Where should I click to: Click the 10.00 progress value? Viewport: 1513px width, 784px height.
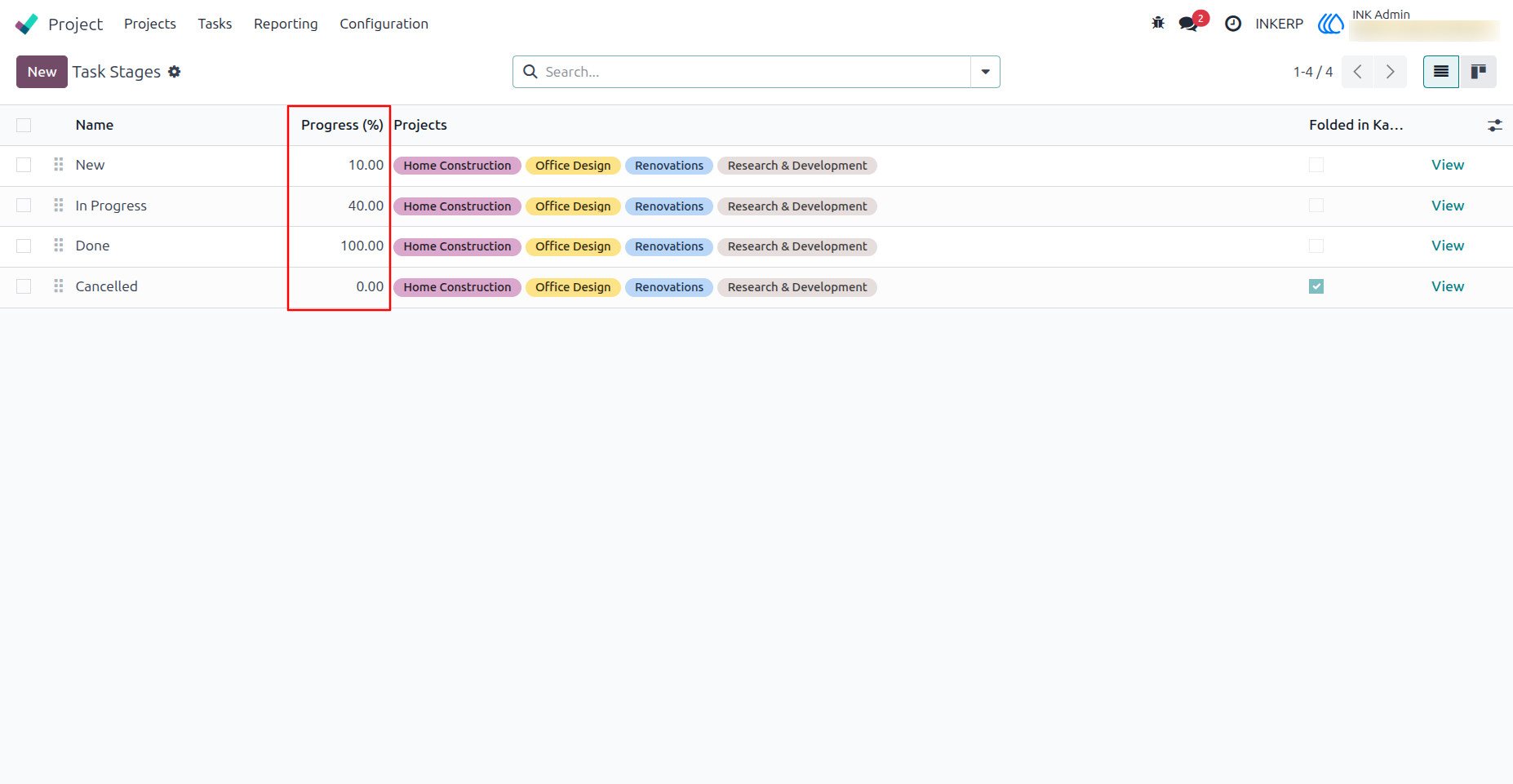tap(366, 165)
